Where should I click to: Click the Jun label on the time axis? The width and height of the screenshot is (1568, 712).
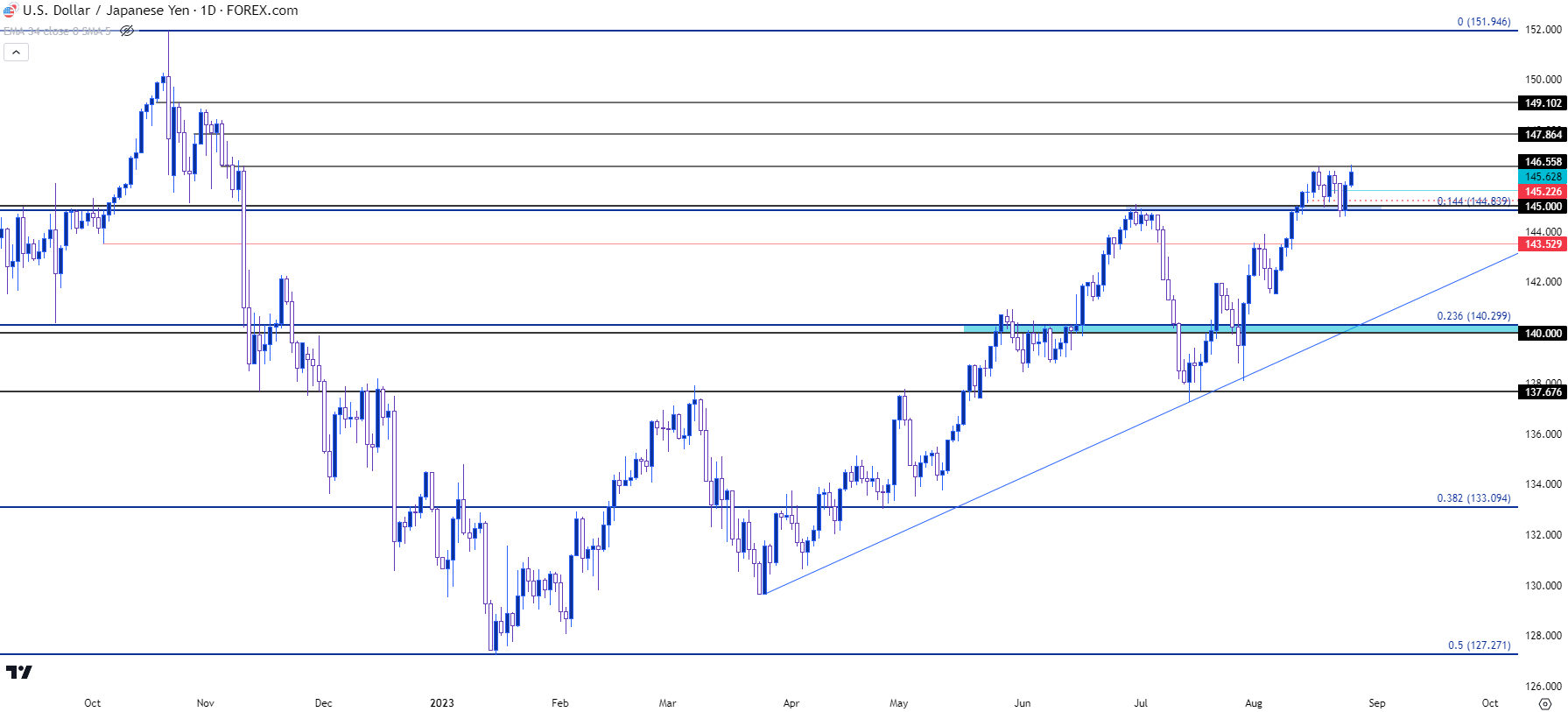tap(1023, 703)
